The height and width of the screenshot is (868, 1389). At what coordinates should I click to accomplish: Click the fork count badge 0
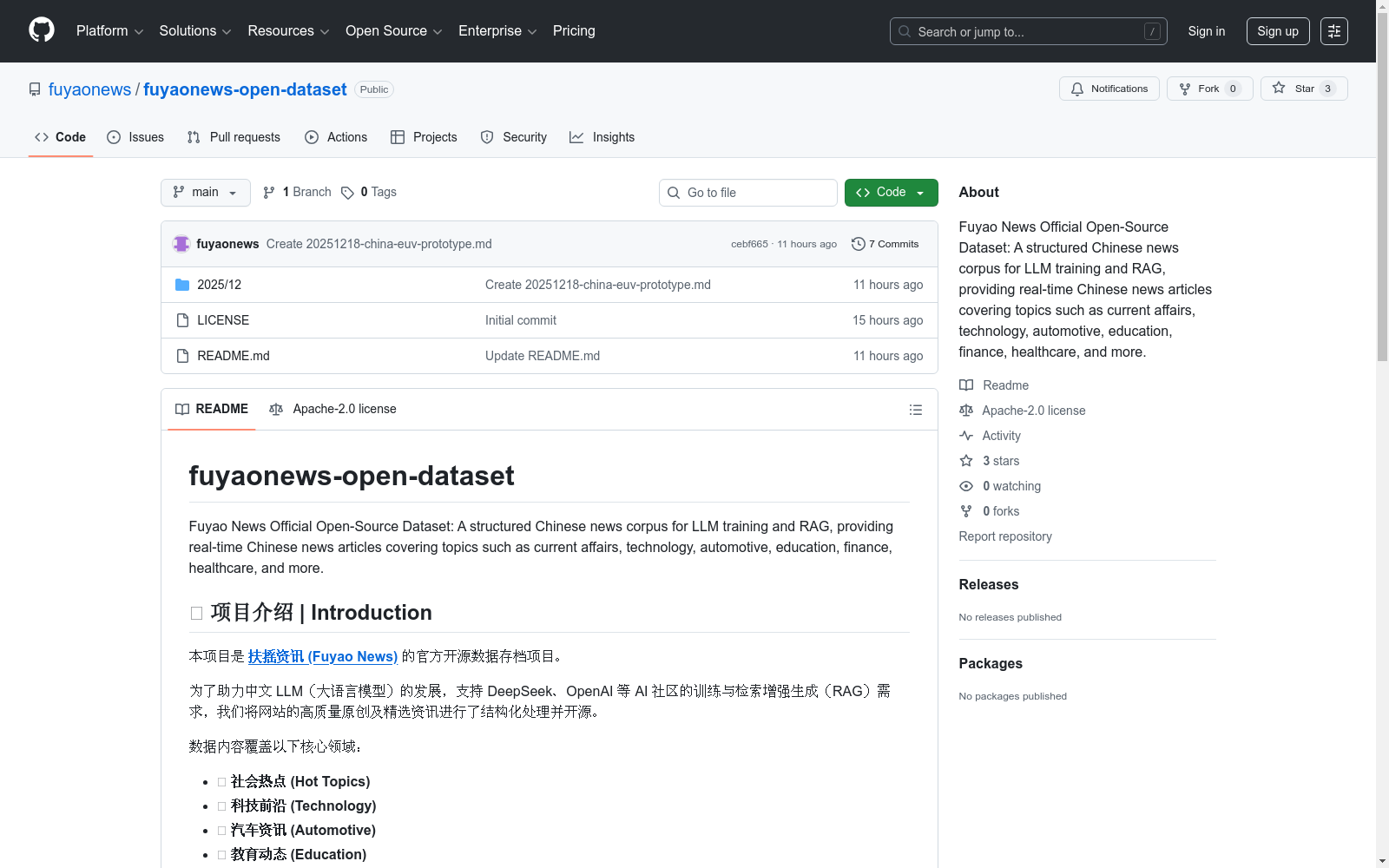[1233, 89]
